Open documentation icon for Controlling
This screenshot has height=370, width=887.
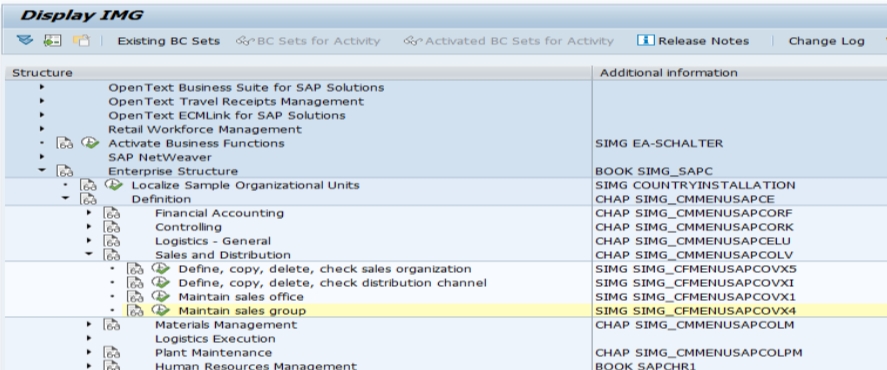tap(112, 227)
